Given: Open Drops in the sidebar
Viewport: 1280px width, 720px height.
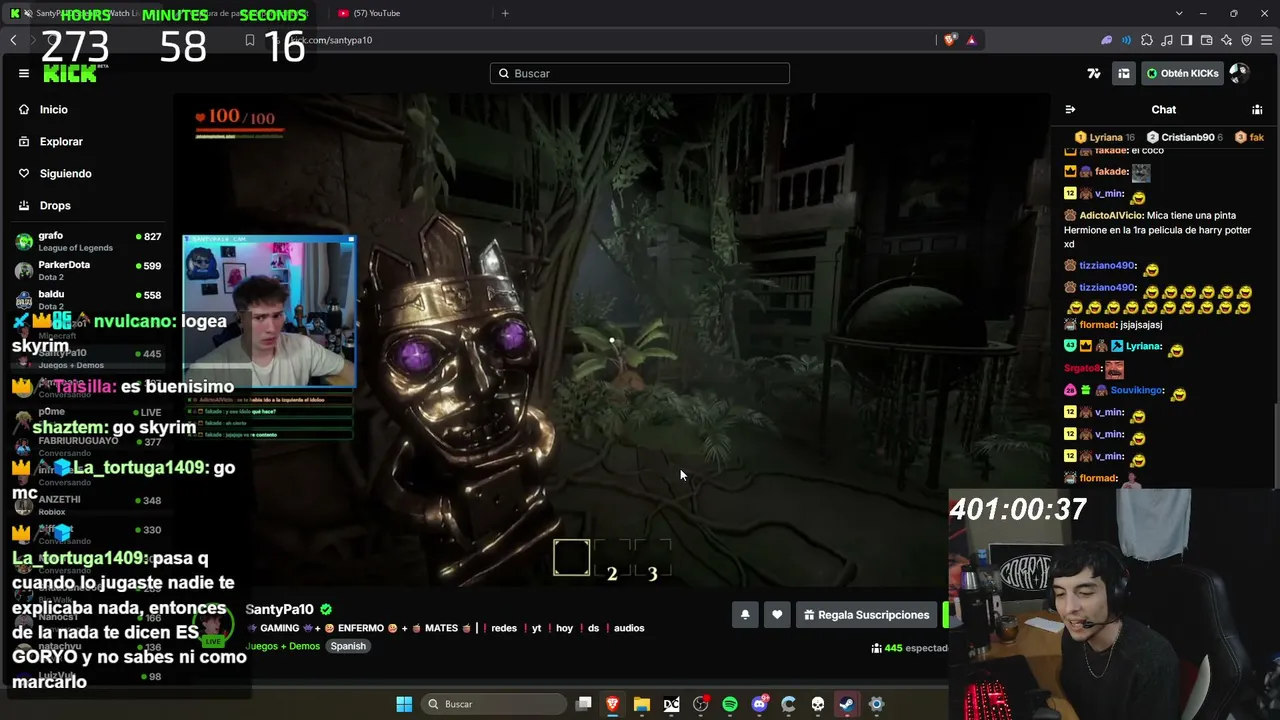Looking at the screenshot, I should [55, 206].
